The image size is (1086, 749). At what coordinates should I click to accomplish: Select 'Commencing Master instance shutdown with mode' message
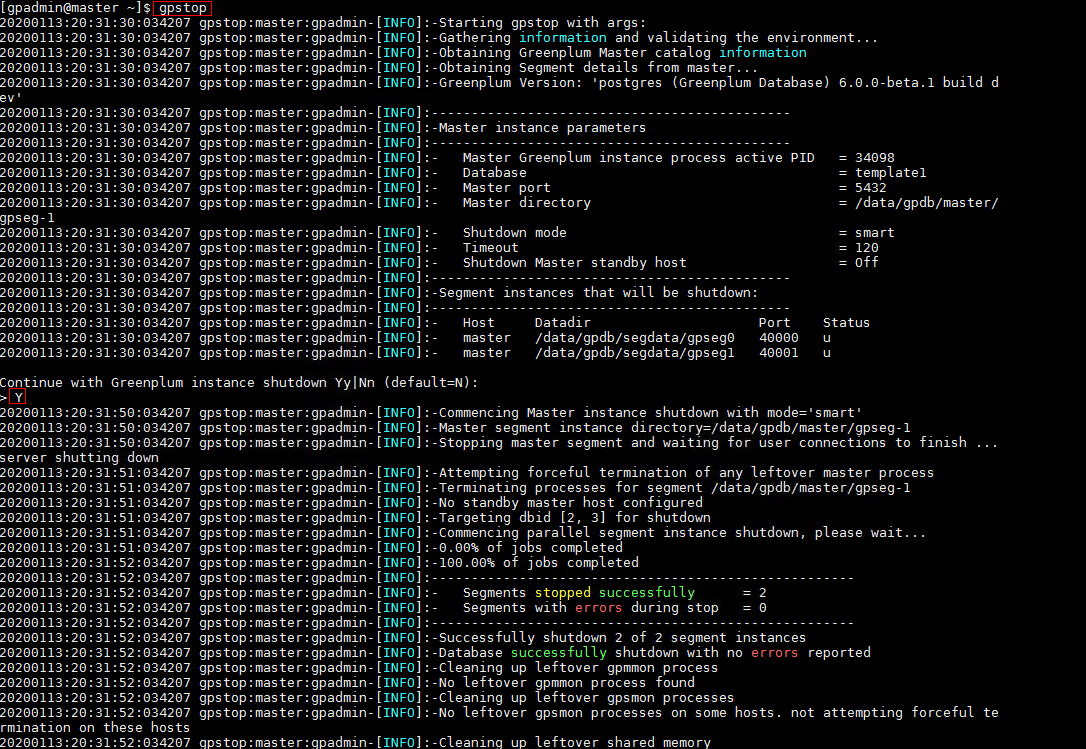[650, 413]
